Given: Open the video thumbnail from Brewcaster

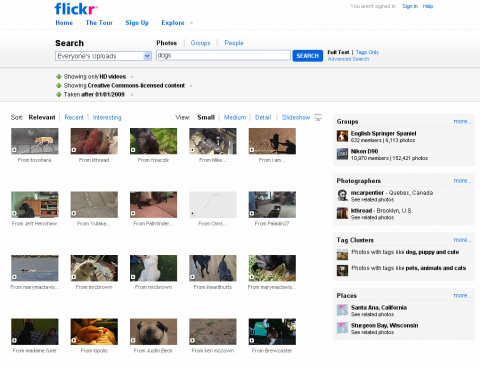Looking at the screenshot, I should pos(272,332).
